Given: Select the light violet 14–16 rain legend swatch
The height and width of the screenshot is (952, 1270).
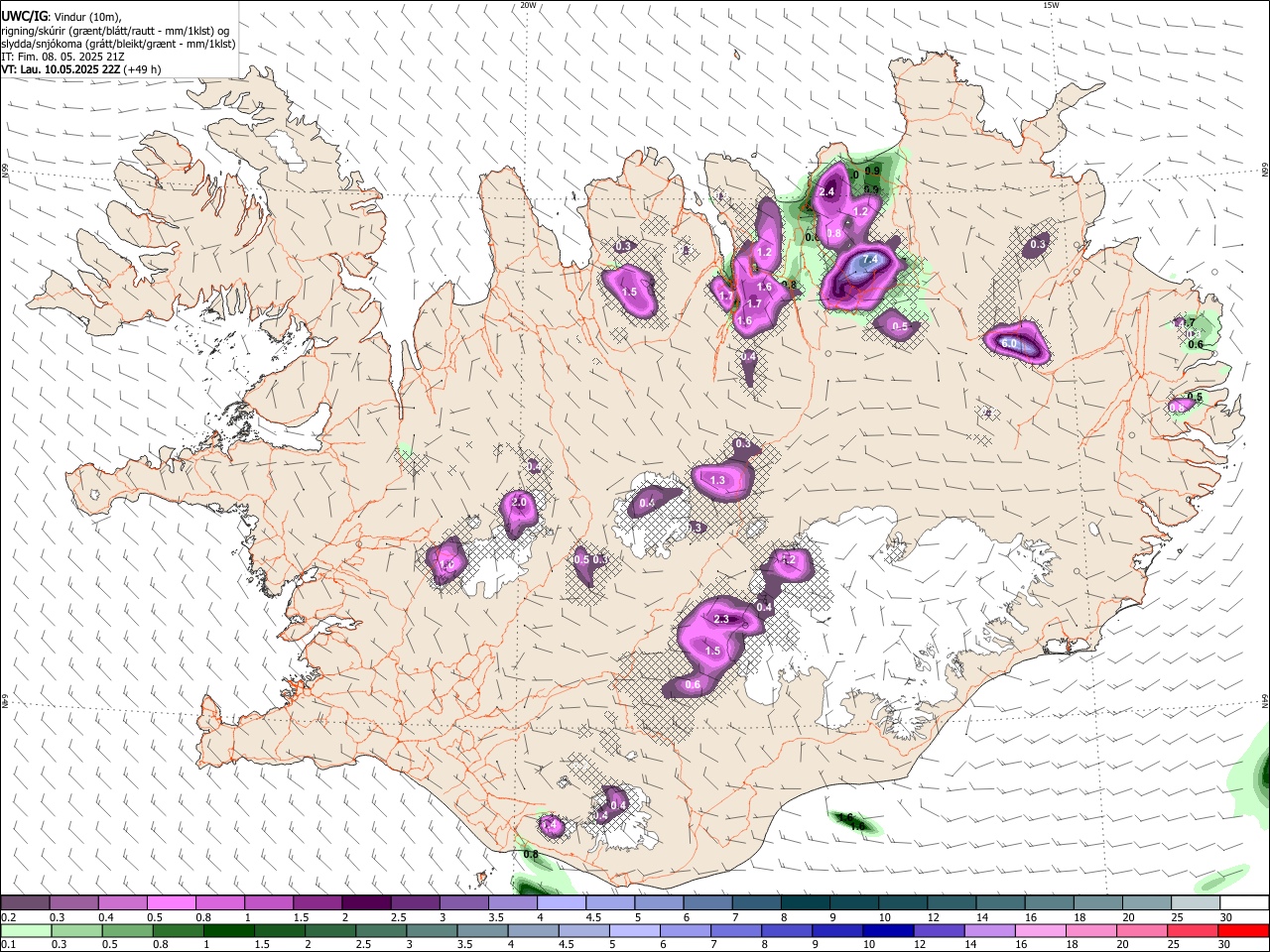Looking at the screenshot, I should (990, 931).
